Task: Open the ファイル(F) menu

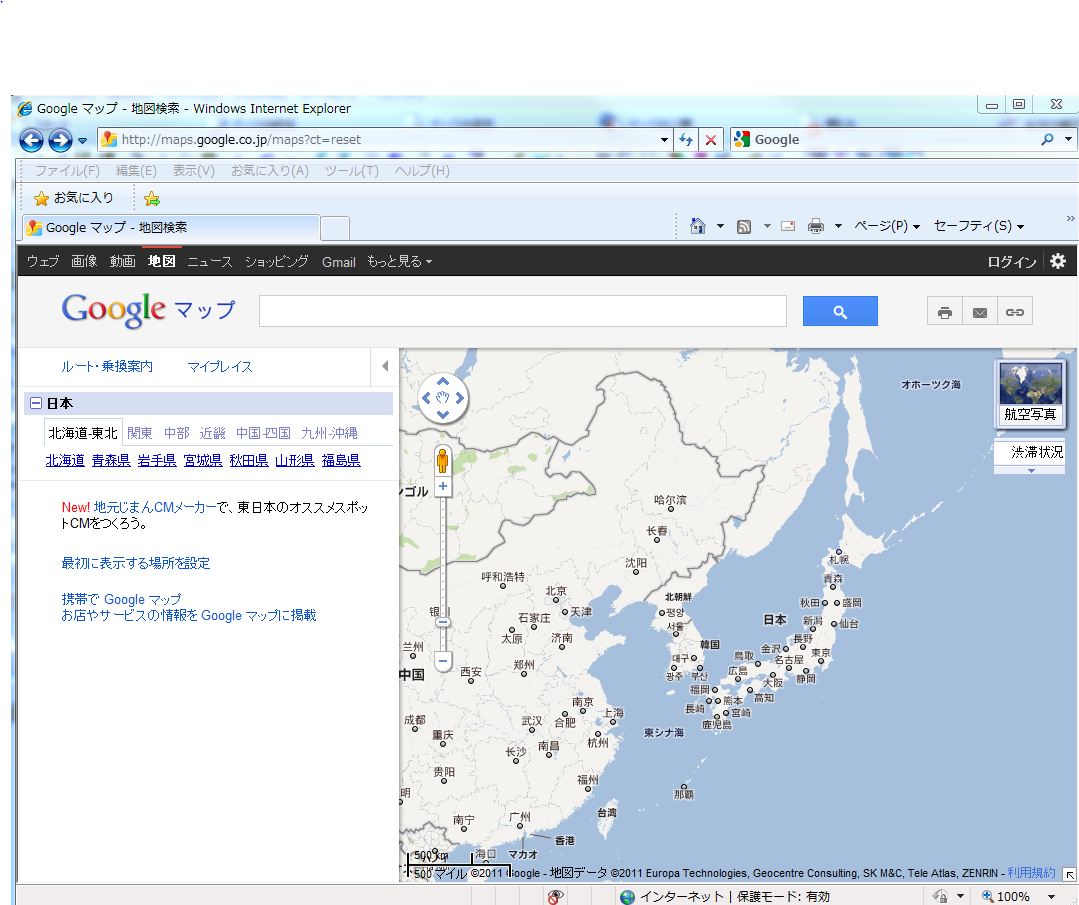Action: click(x=67, y=171)
